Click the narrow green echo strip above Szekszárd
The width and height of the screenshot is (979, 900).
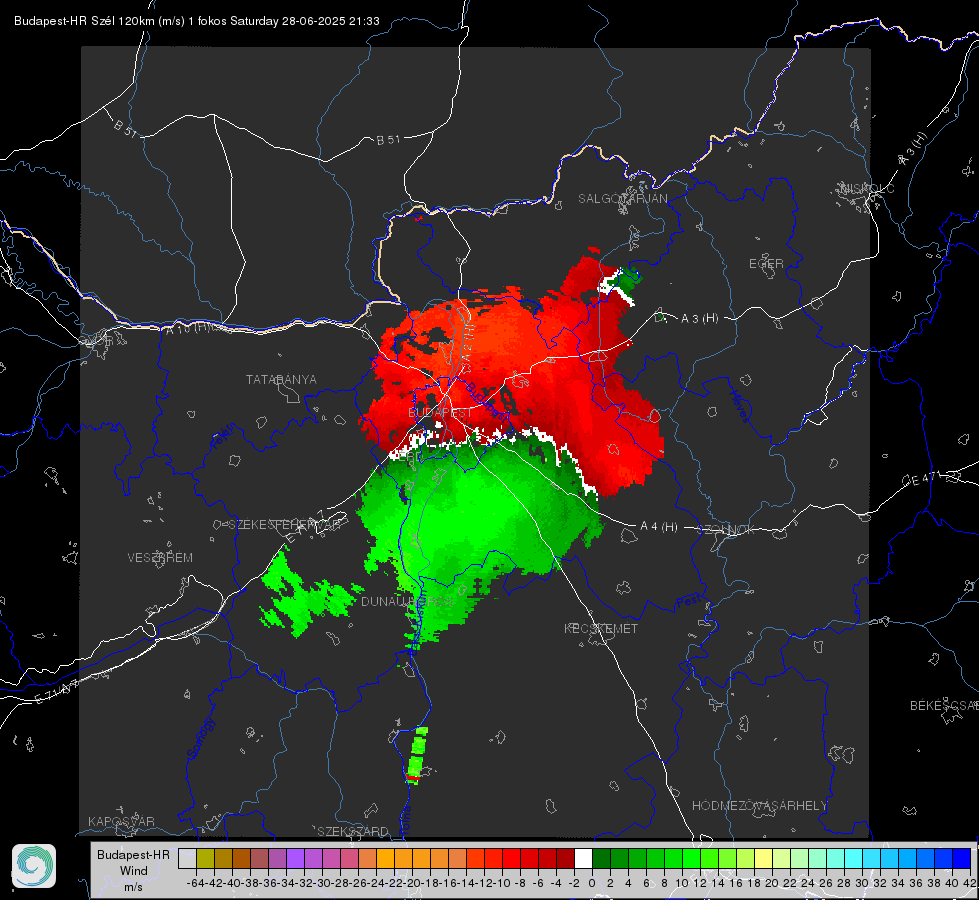[x=417, y=754]
